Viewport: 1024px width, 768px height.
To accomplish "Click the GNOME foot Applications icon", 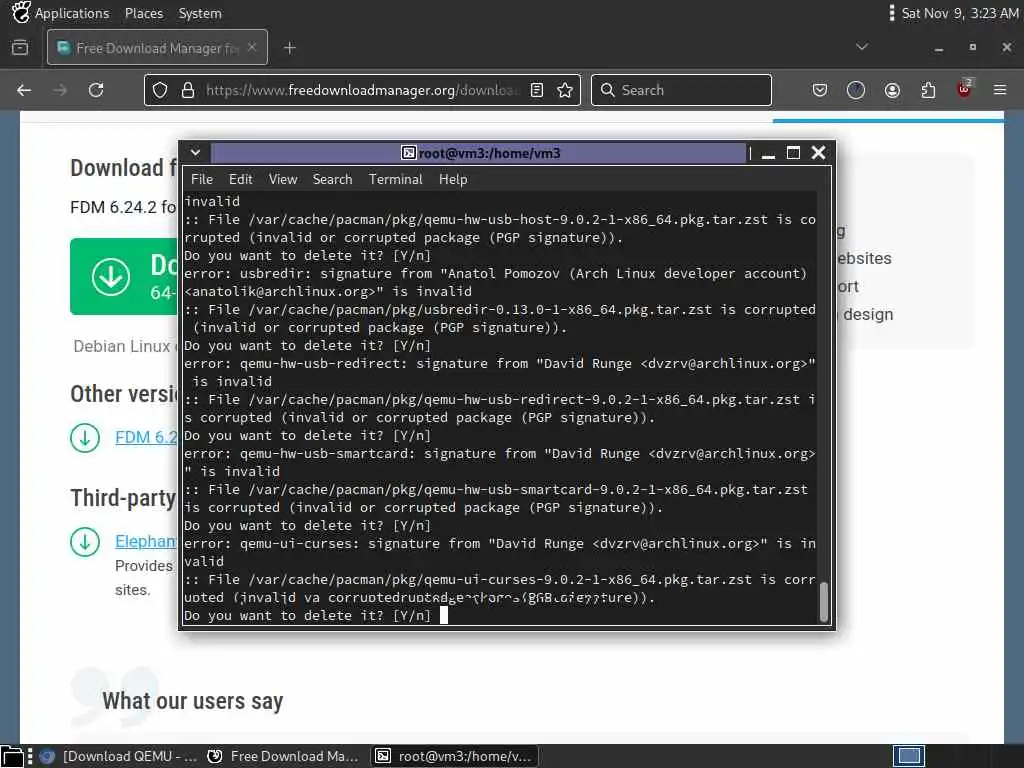I will pyautogui.click(x=21, y=12).
